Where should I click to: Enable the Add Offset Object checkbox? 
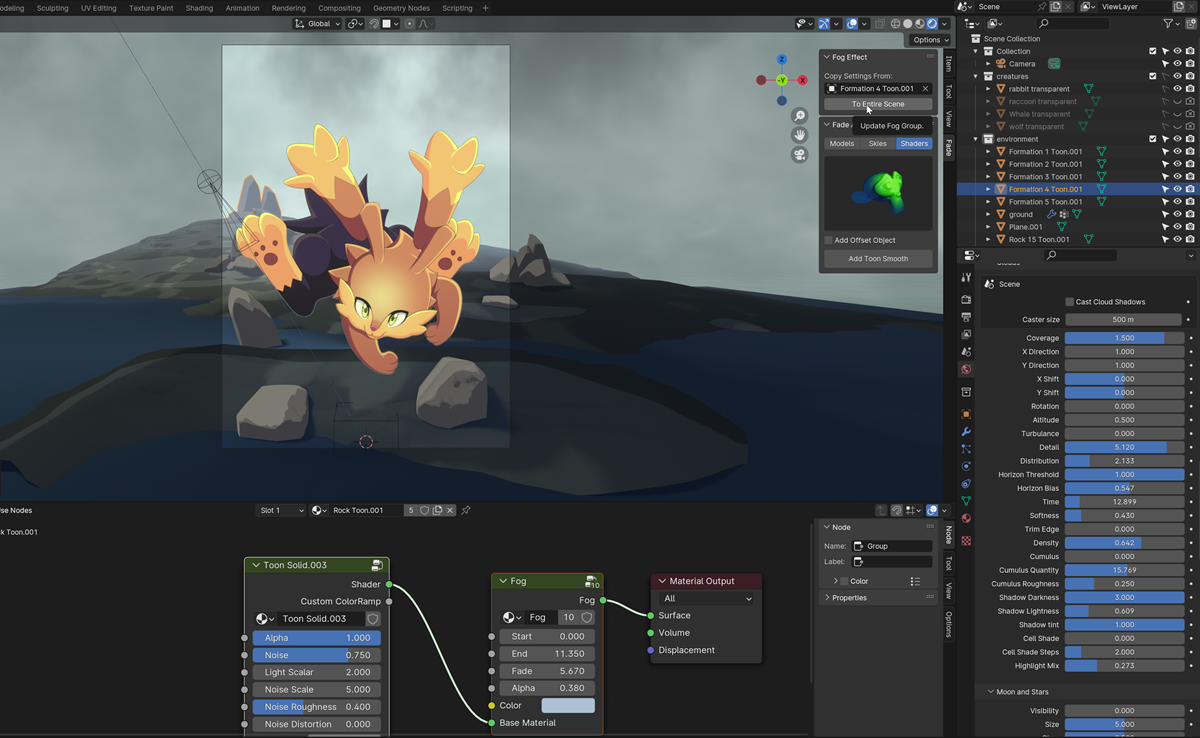(x=829, y=240)
